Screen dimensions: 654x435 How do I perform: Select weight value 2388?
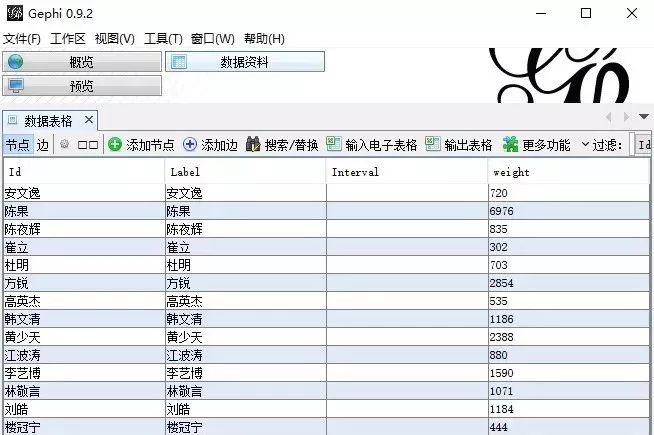pyautogui.click(x=569, y=337)
